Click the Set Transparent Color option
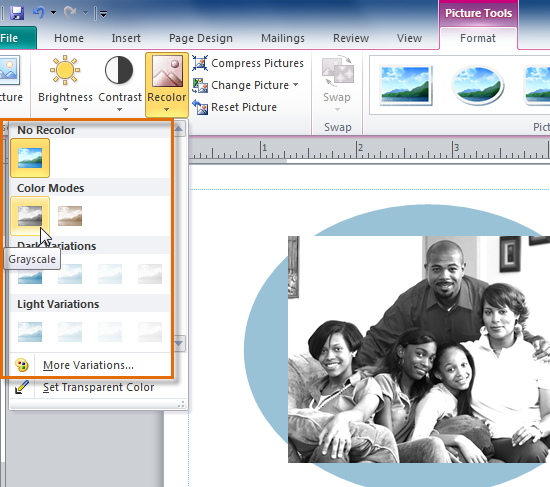The height and width of the screenshot is (487, 550). tap(99, 387)
